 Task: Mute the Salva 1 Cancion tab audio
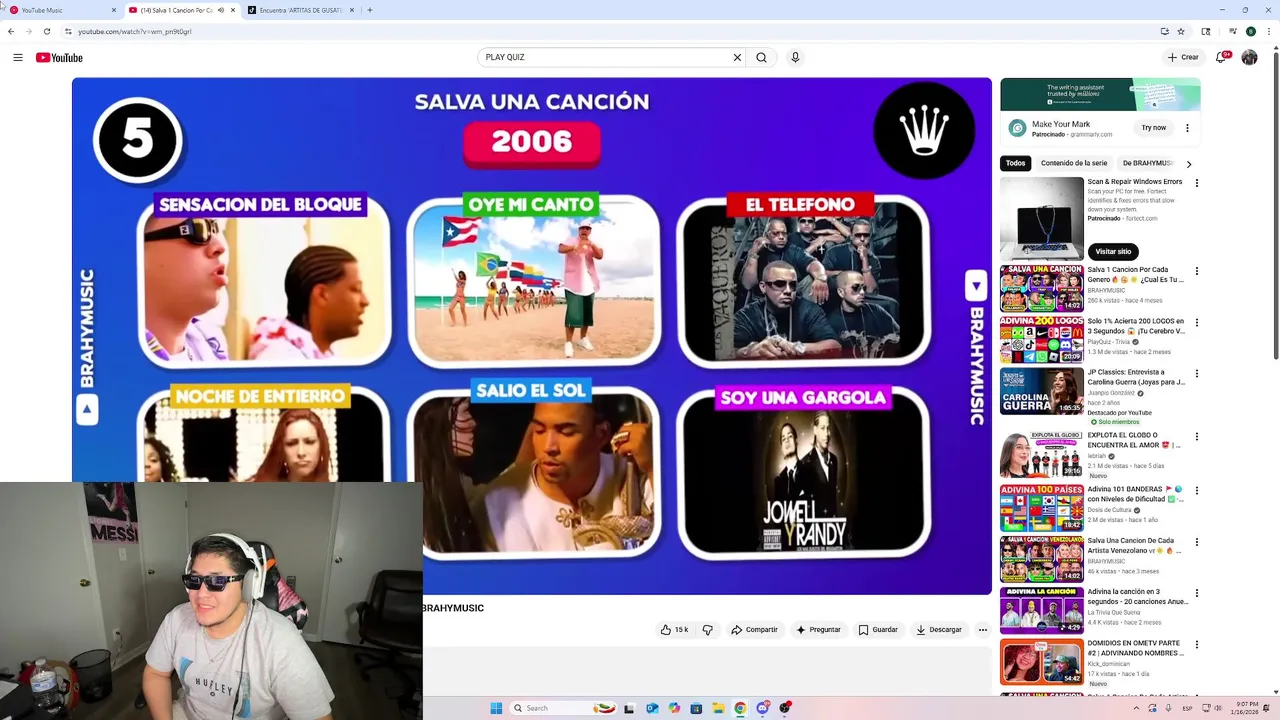221,10
